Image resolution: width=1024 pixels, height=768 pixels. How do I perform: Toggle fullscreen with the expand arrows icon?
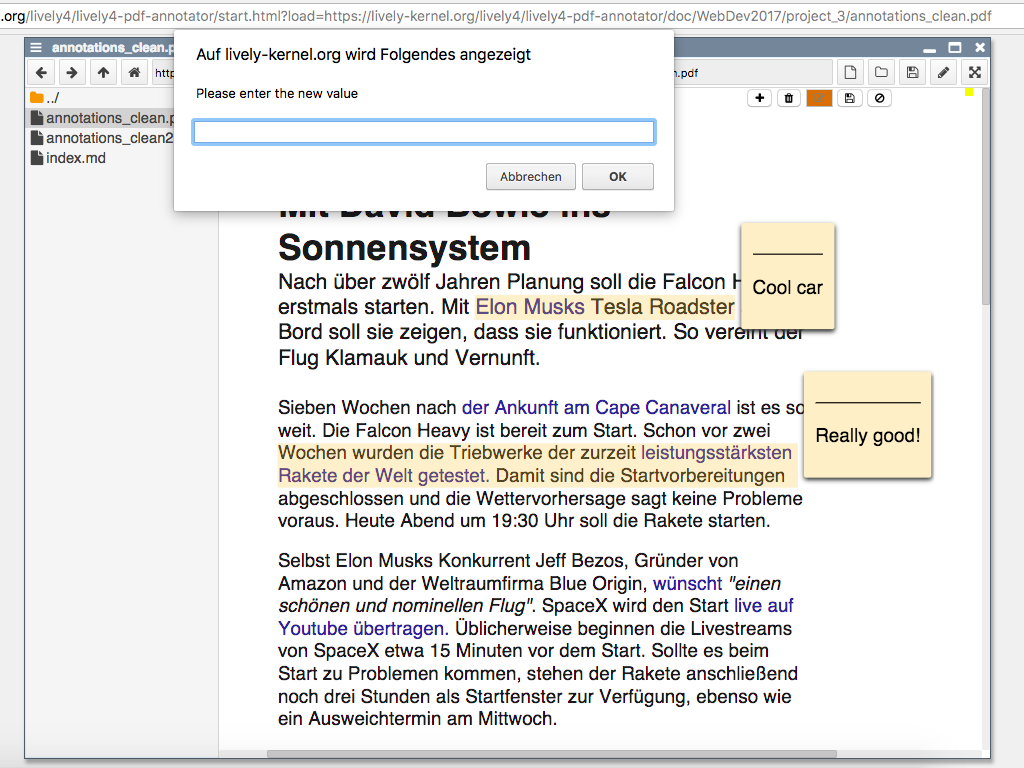click(x=974, y=73)
